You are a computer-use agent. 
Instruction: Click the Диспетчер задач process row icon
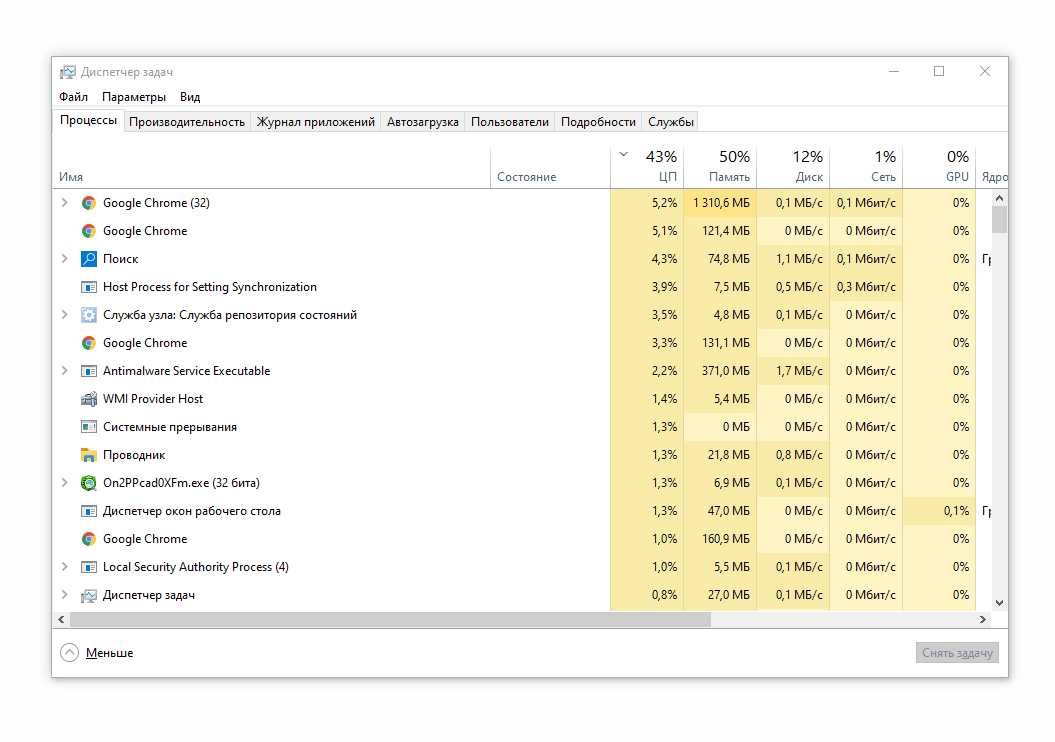(89, 595)
